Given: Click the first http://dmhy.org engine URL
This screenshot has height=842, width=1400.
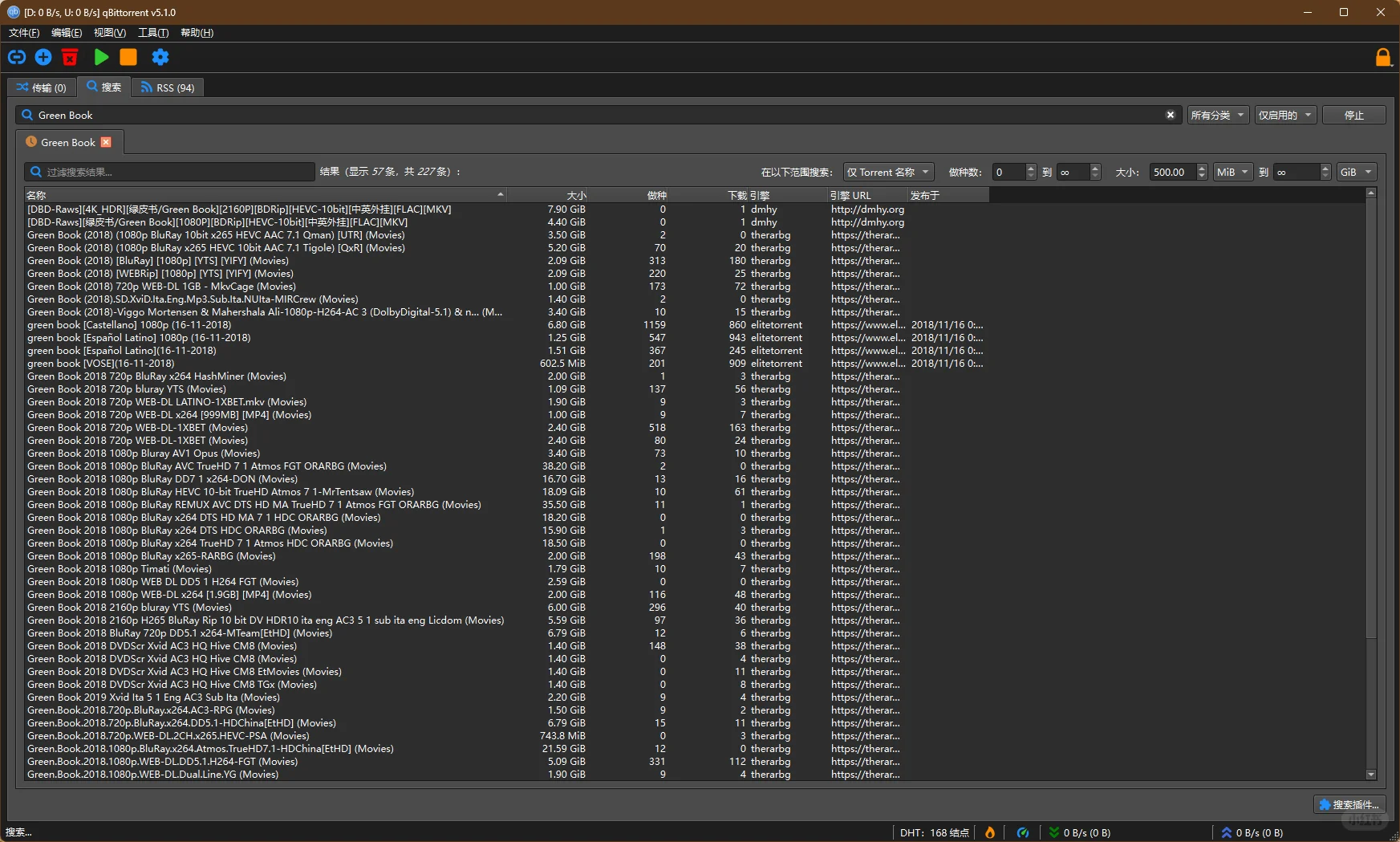Looking at the screenshot, I should coord(867,209).
